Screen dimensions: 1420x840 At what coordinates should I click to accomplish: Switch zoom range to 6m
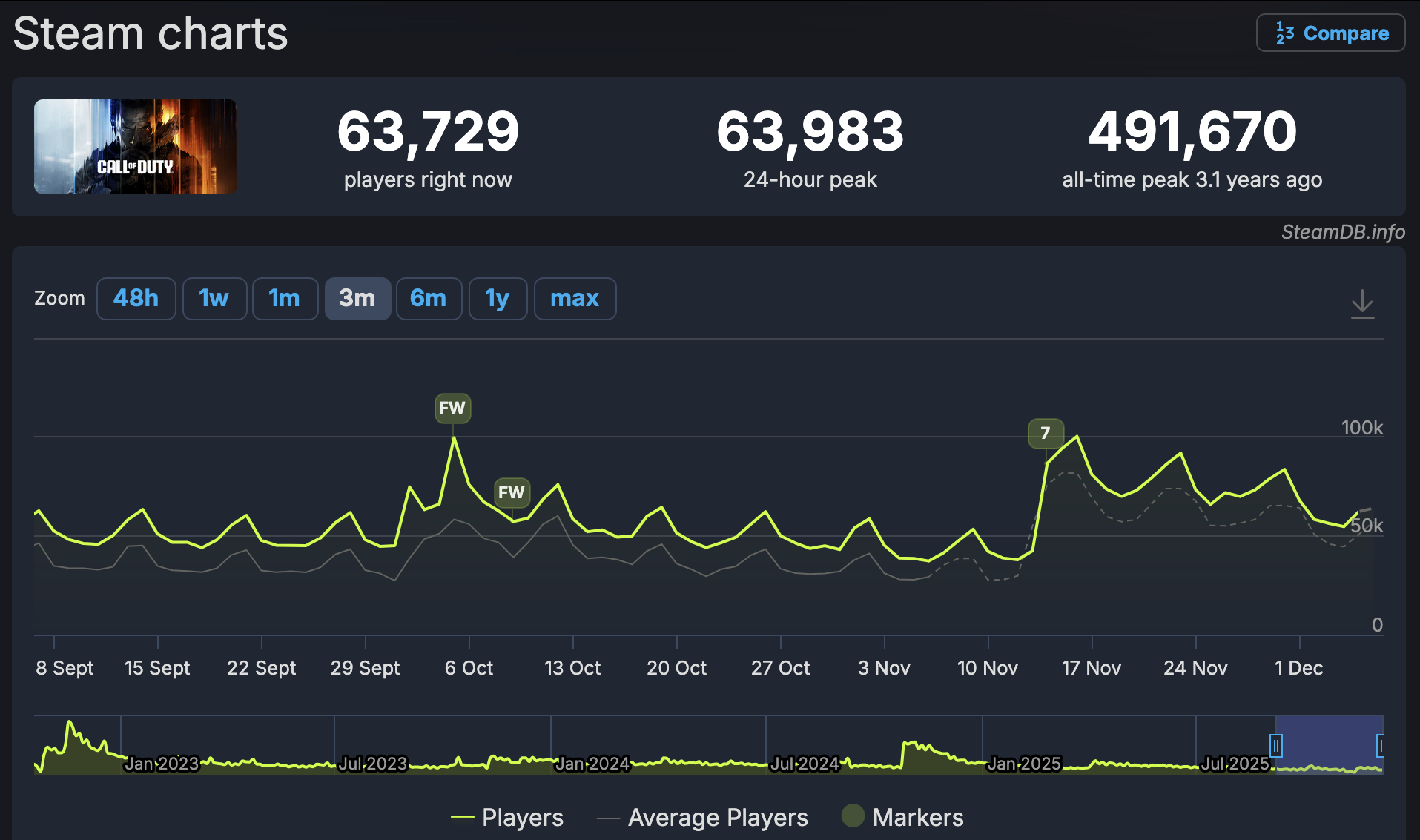tap(429, 299)
